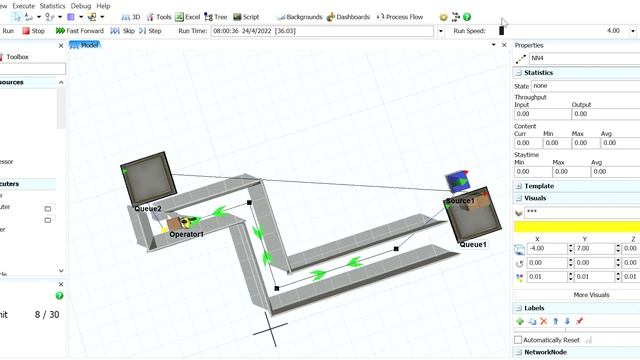Expand the Template section
This screenshot has width=640, height=360.
pos(518,186)
